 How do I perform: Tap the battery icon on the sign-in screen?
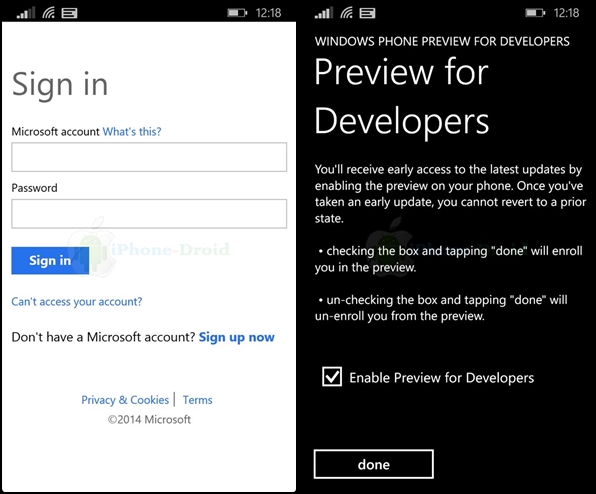coord(237,13)
